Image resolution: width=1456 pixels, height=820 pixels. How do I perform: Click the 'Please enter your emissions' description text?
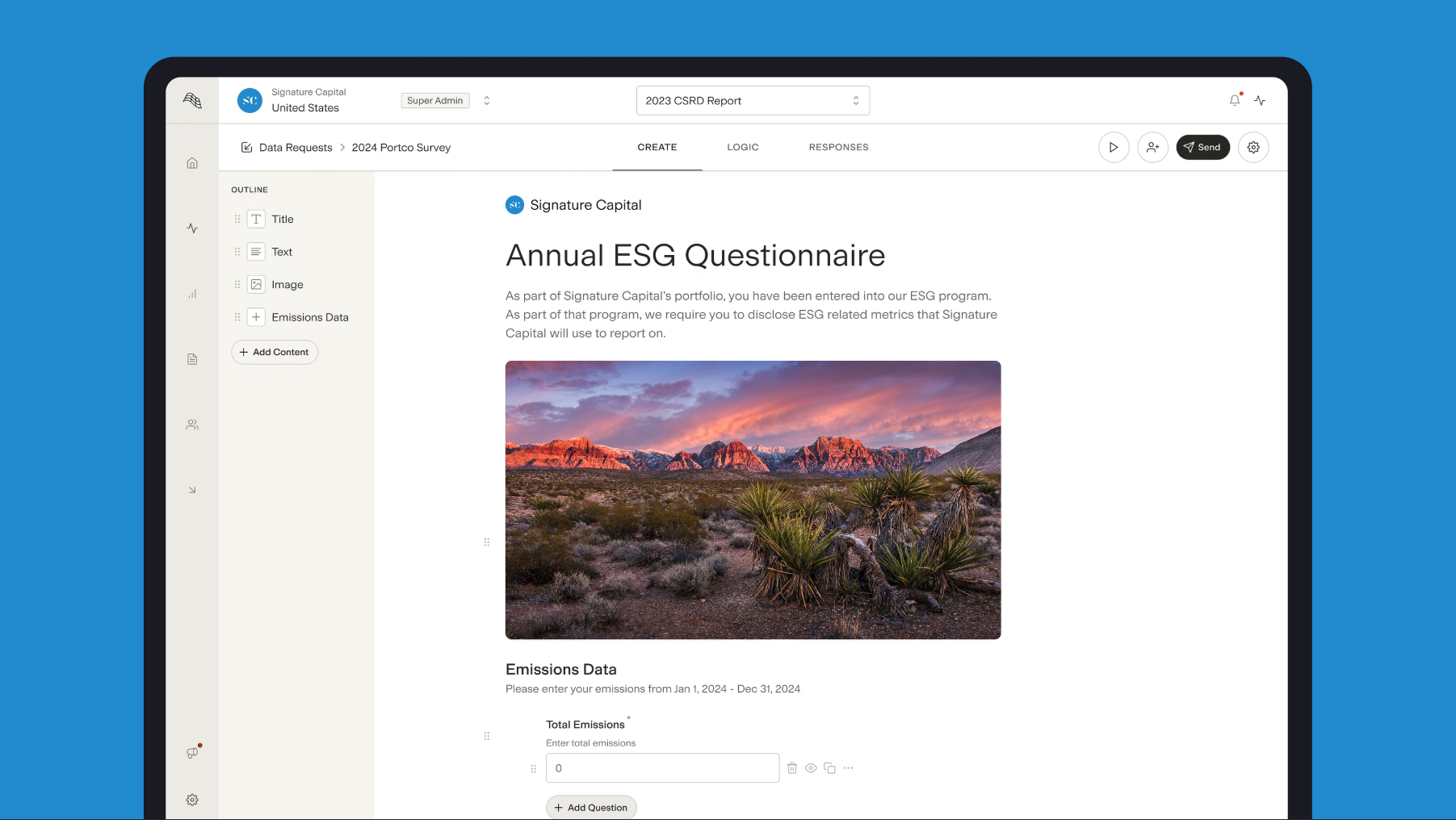[x=652, y=688]
